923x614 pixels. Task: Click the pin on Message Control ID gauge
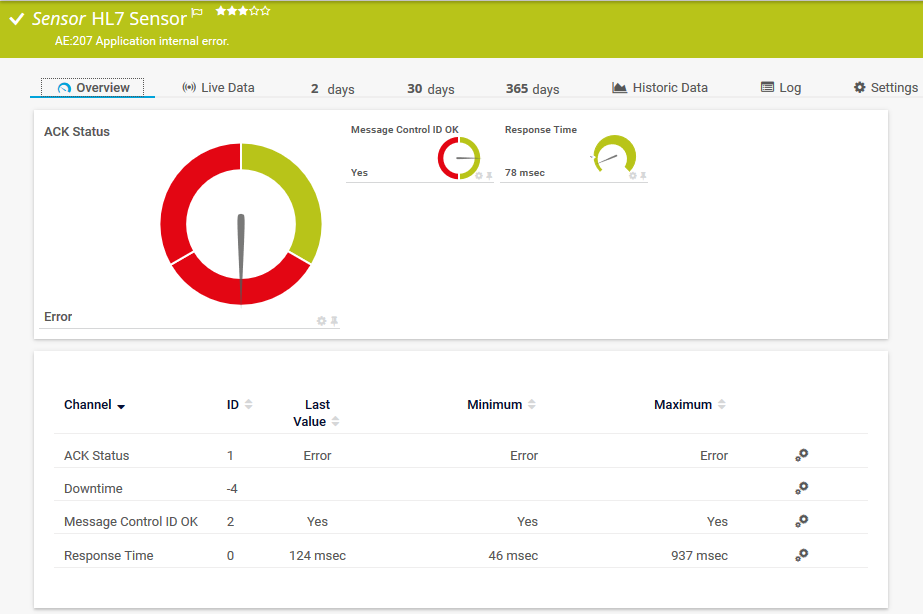point(489,176)
